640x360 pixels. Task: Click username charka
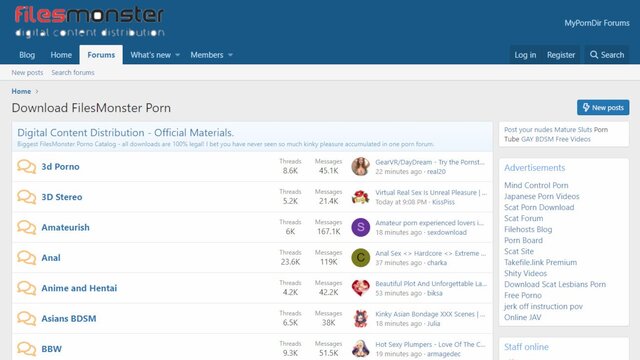point(437,262)
